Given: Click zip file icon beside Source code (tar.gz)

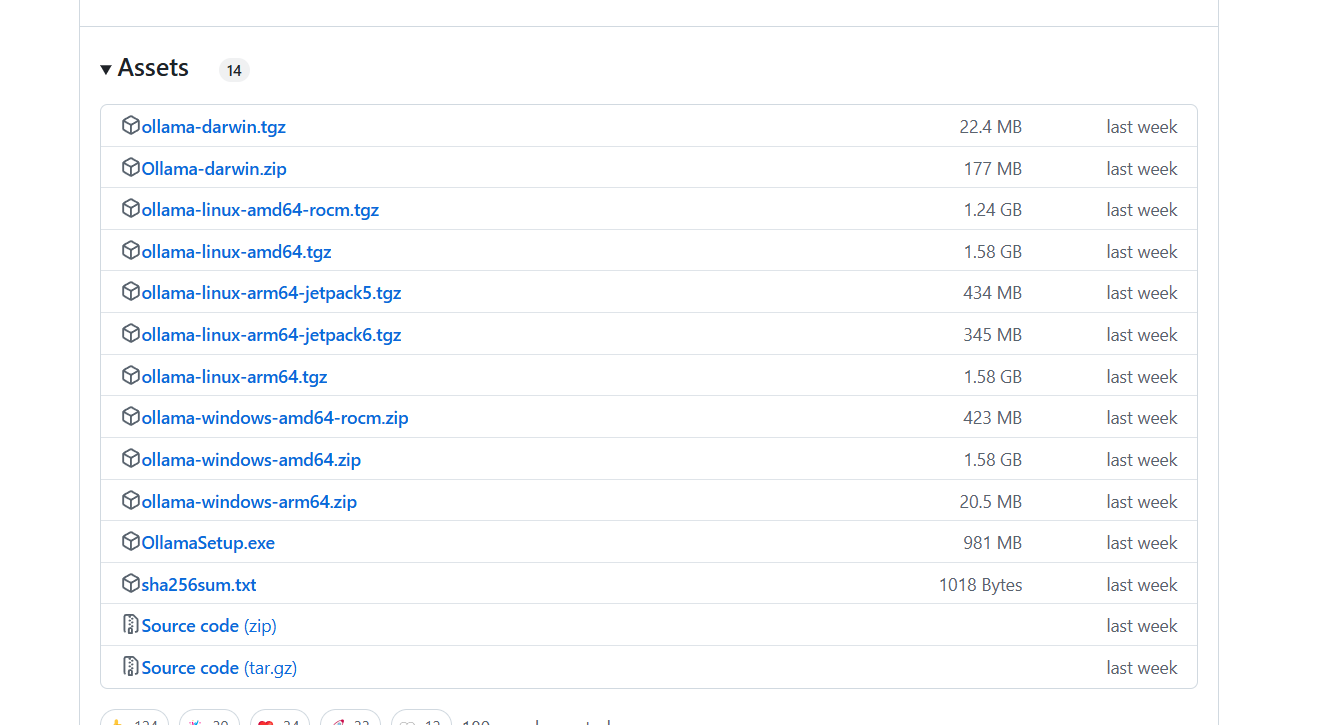Looking at the screenshot, I should click(131, 667).
